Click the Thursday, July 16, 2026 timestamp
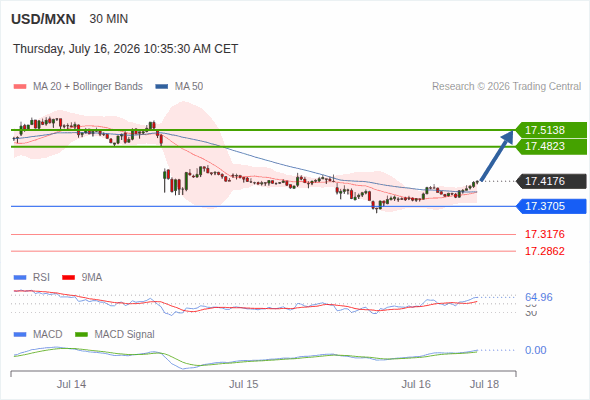Image resolution: width=590 pixels, height=400 pixels. click(125, 49)
